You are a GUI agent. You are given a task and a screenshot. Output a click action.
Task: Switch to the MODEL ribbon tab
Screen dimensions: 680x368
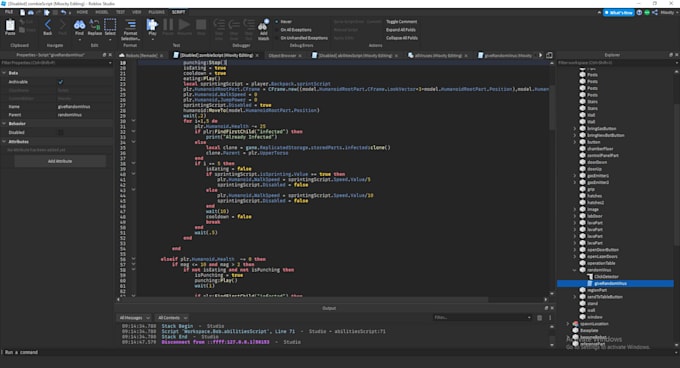tap(102, 12)
